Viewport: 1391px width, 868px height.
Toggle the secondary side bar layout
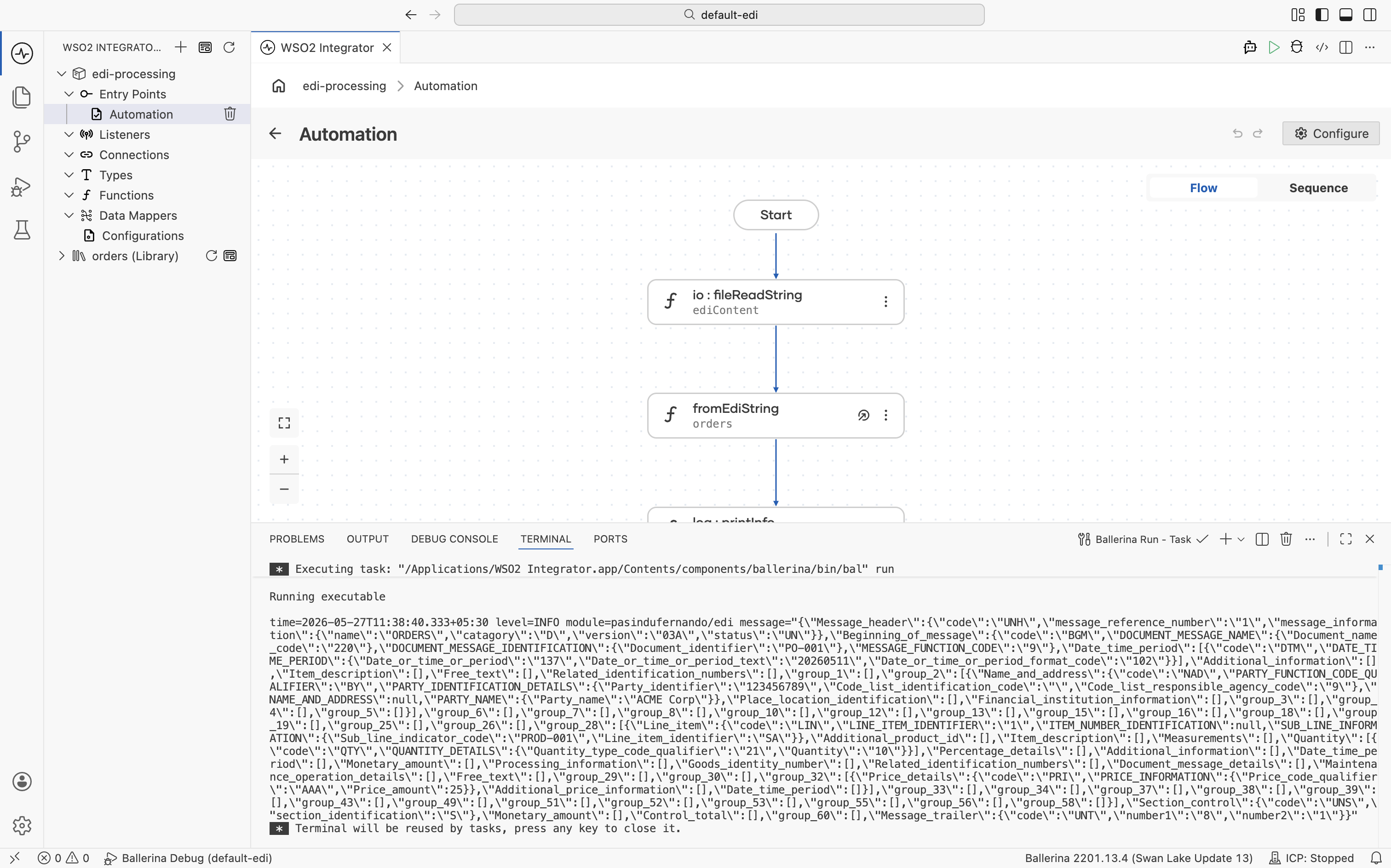click(x=1370, y=15)
